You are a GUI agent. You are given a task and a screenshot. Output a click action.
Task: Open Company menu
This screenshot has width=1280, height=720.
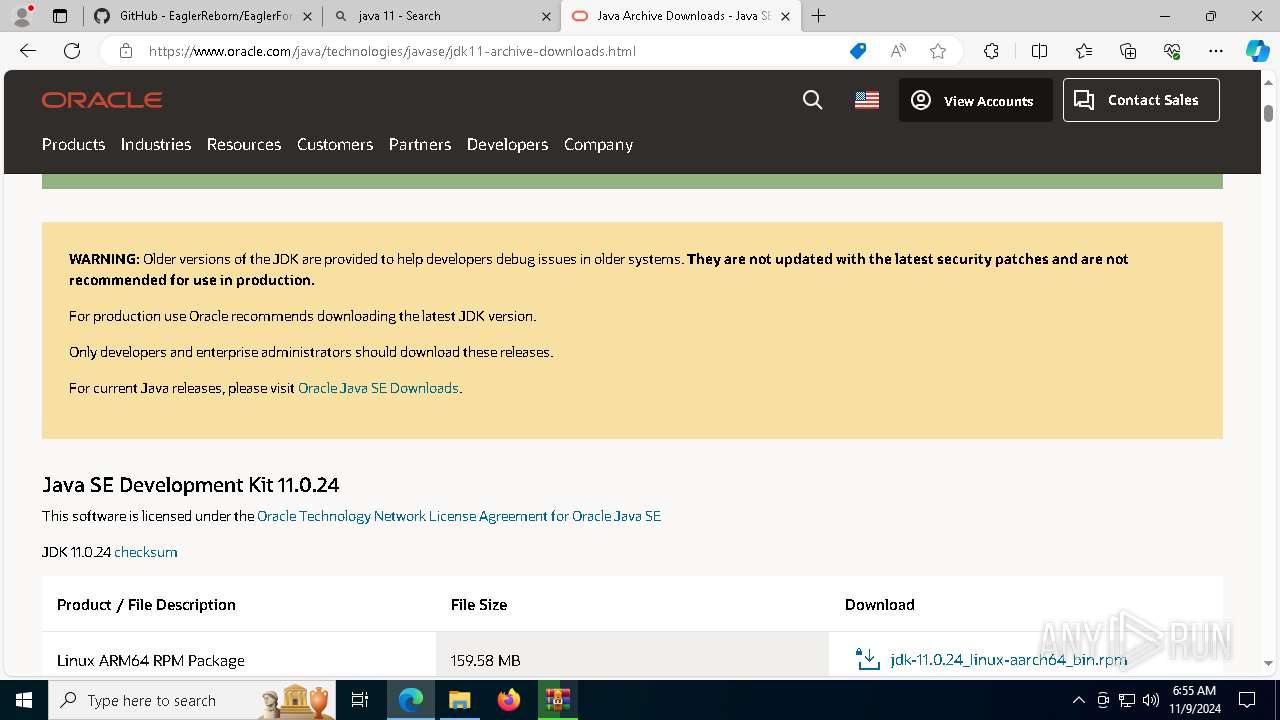coord(598,144)
